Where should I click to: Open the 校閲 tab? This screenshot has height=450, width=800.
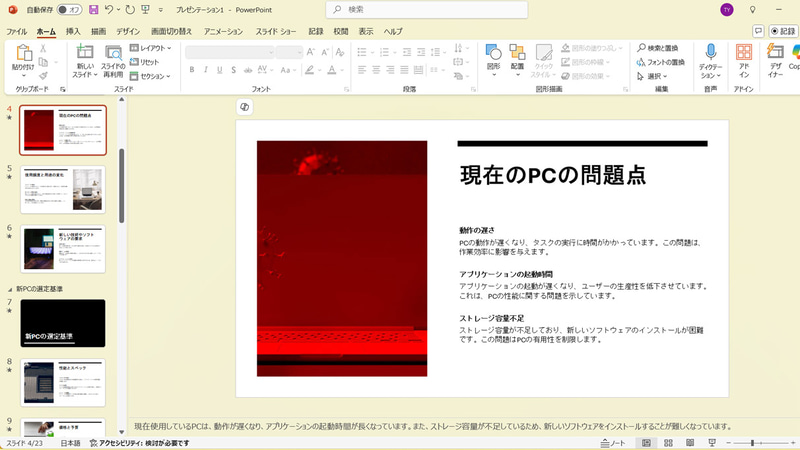341,32
